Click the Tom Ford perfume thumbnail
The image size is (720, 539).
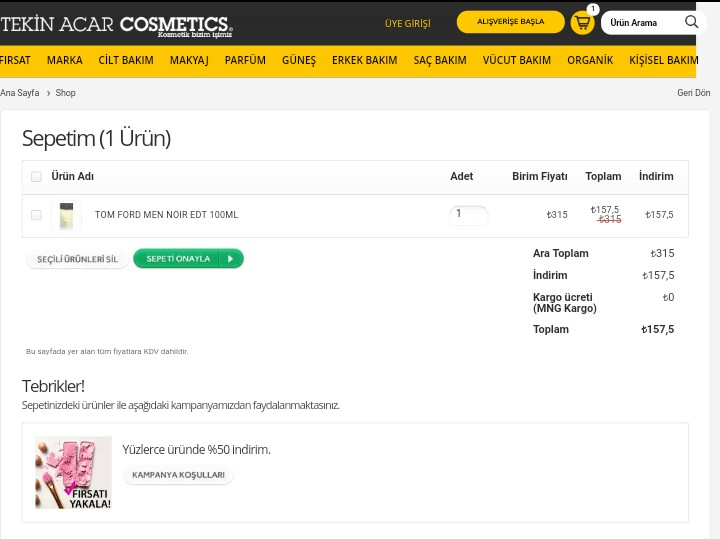click(x=67, y=215)
